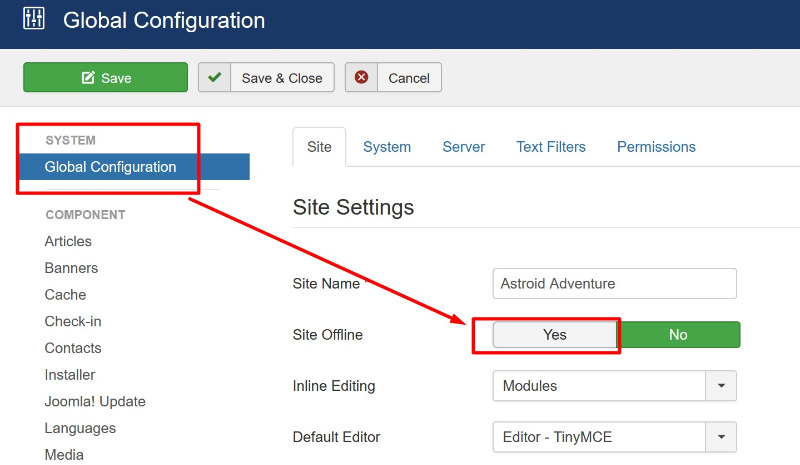The height and width of the screenshot is (465, 800).
Task: Click the red X icon beside Cancel
Action: pos(361,77)
